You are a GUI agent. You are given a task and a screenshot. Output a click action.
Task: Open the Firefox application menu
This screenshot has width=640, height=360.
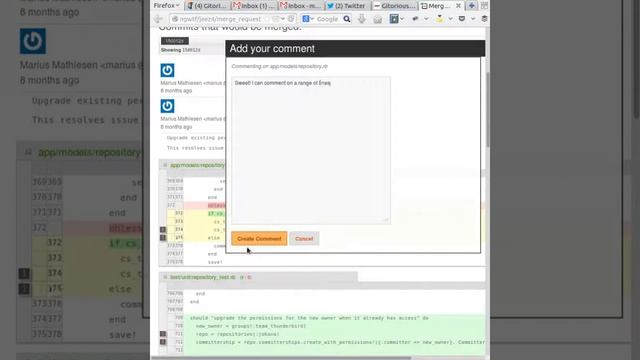coord(167,6)
